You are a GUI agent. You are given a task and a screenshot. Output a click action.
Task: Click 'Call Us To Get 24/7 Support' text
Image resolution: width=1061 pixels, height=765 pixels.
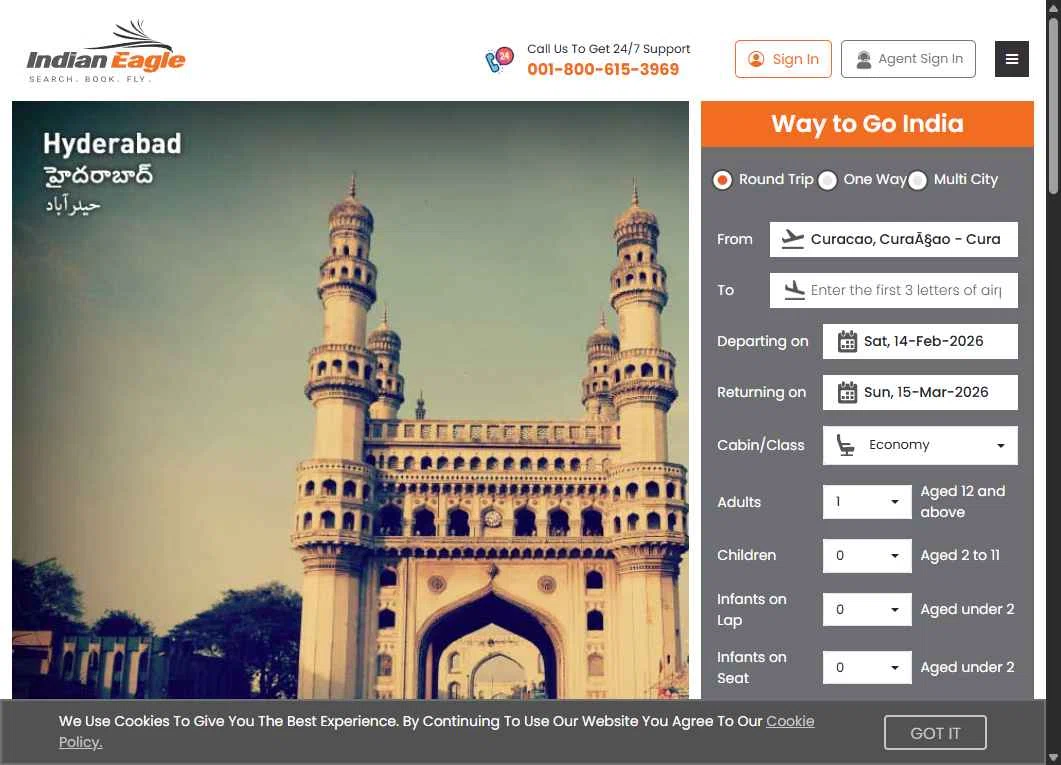608,49
